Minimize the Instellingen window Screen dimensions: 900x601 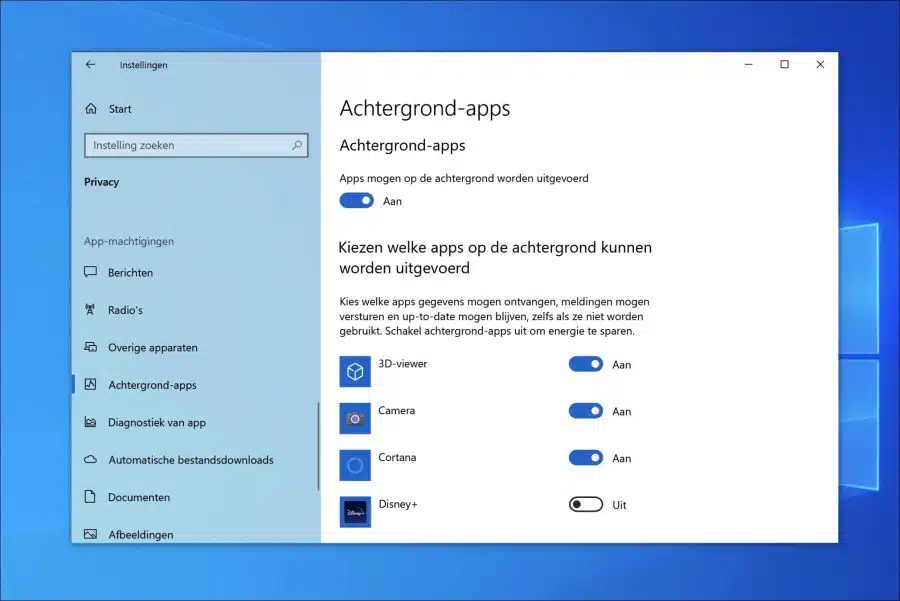[x=748, y=64]
